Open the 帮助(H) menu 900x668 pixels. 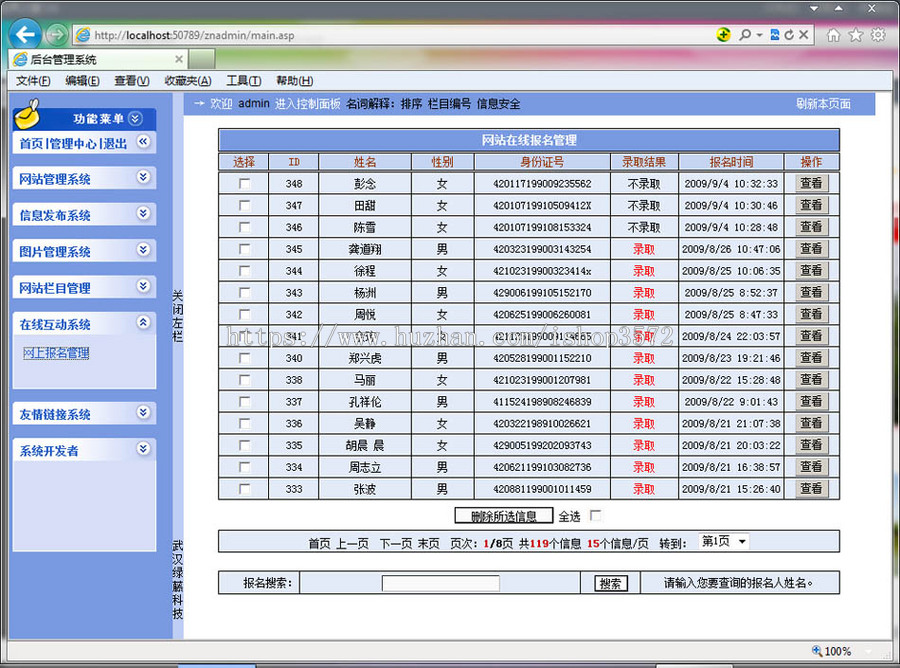tap(294, 81)
